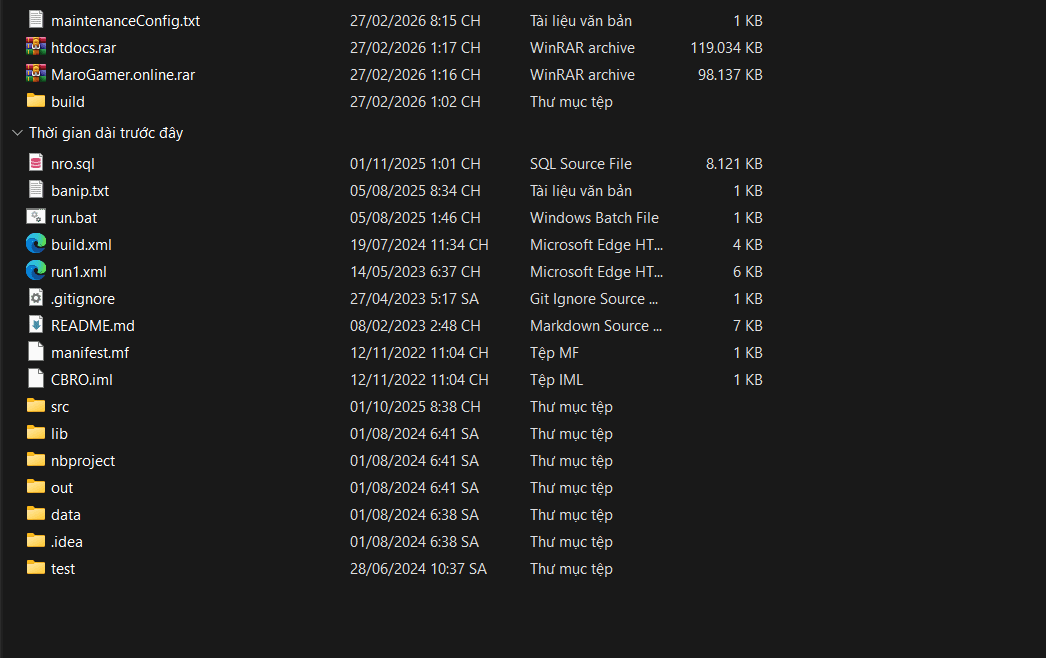1046x658 pixels.
Task: Select the "Thời gian dài trước đây" group header
Action: 106,133
